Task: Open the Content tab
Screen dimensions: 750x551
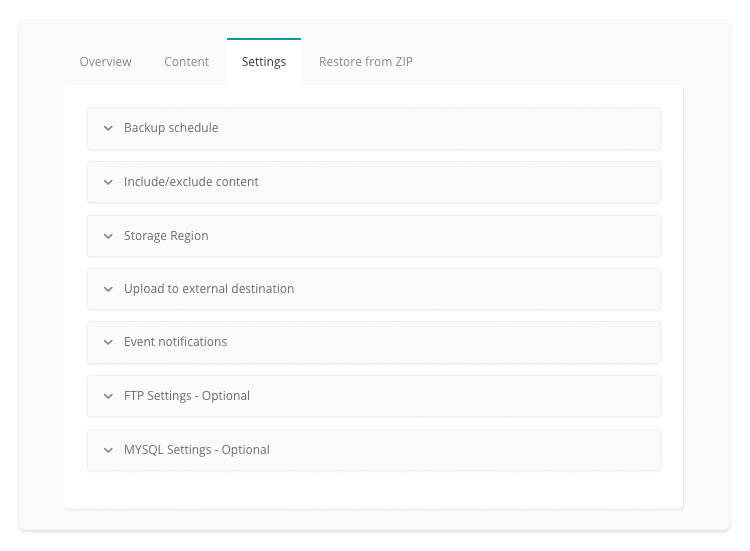Action: tap(187, 62)
